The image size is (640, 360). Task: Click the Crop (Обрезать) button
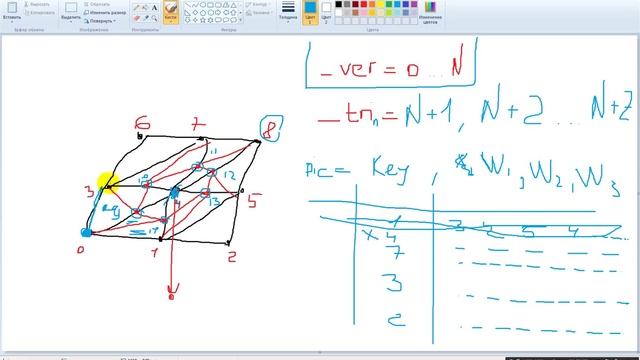(96, 4)
